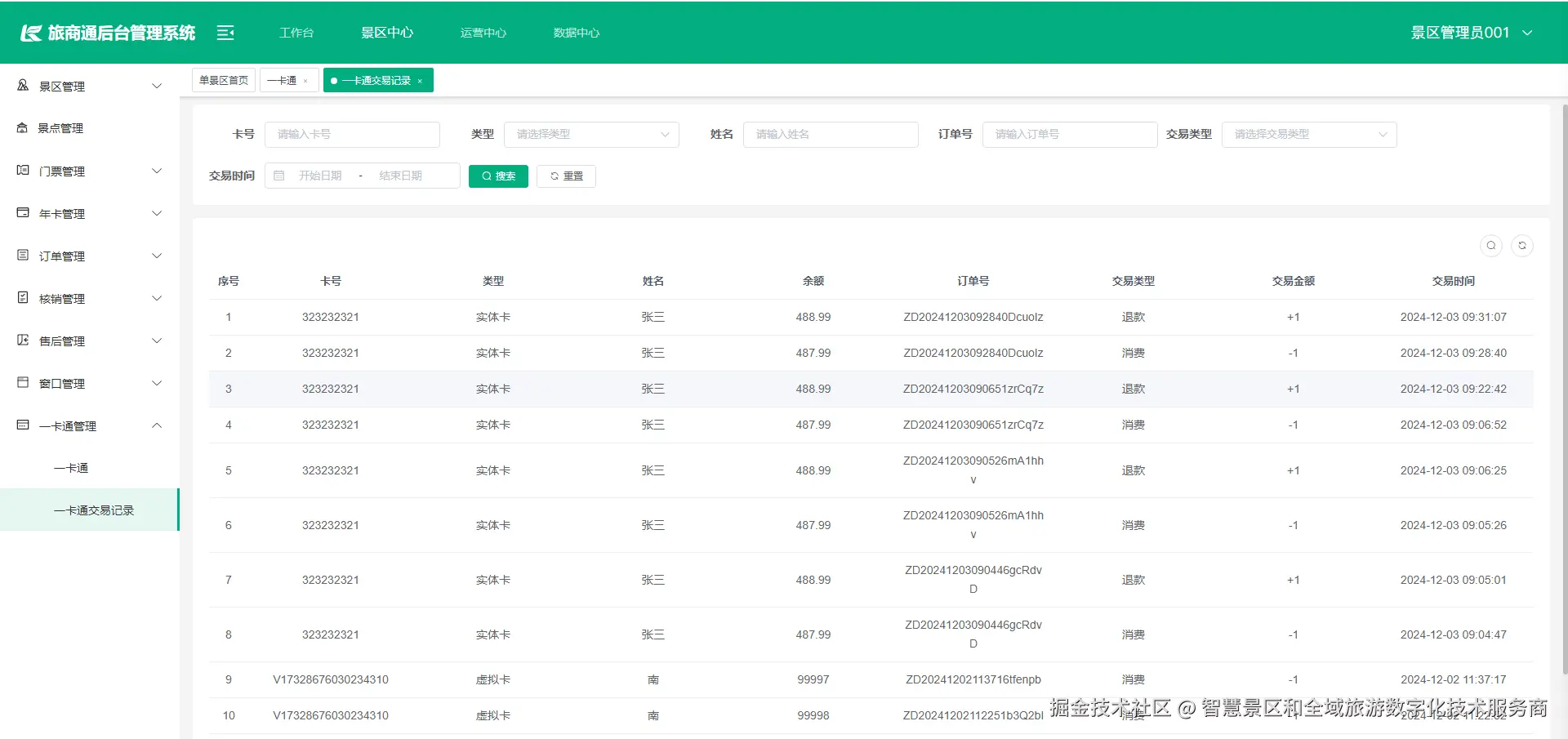Image resolution: width=1568 pixels, height=739 pixels.
Task: Click the 门票管理 sidebar icon
Action: pyautogui.click(x=23, y=170)
